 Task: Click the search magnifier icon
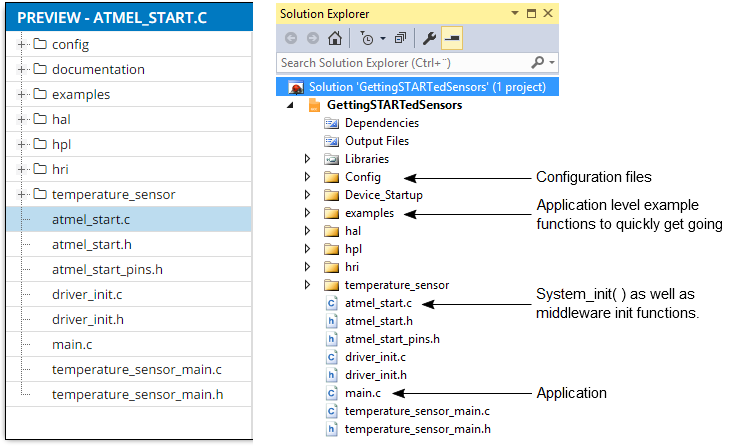(538, 62)
